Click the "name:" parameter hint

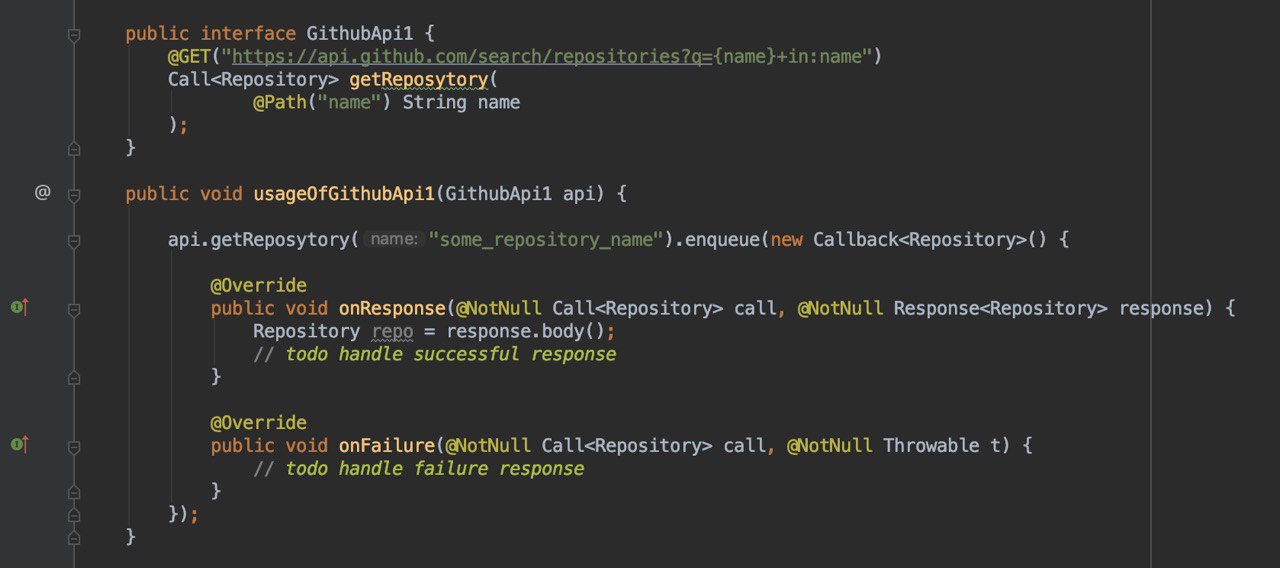(x=394, y=240)
